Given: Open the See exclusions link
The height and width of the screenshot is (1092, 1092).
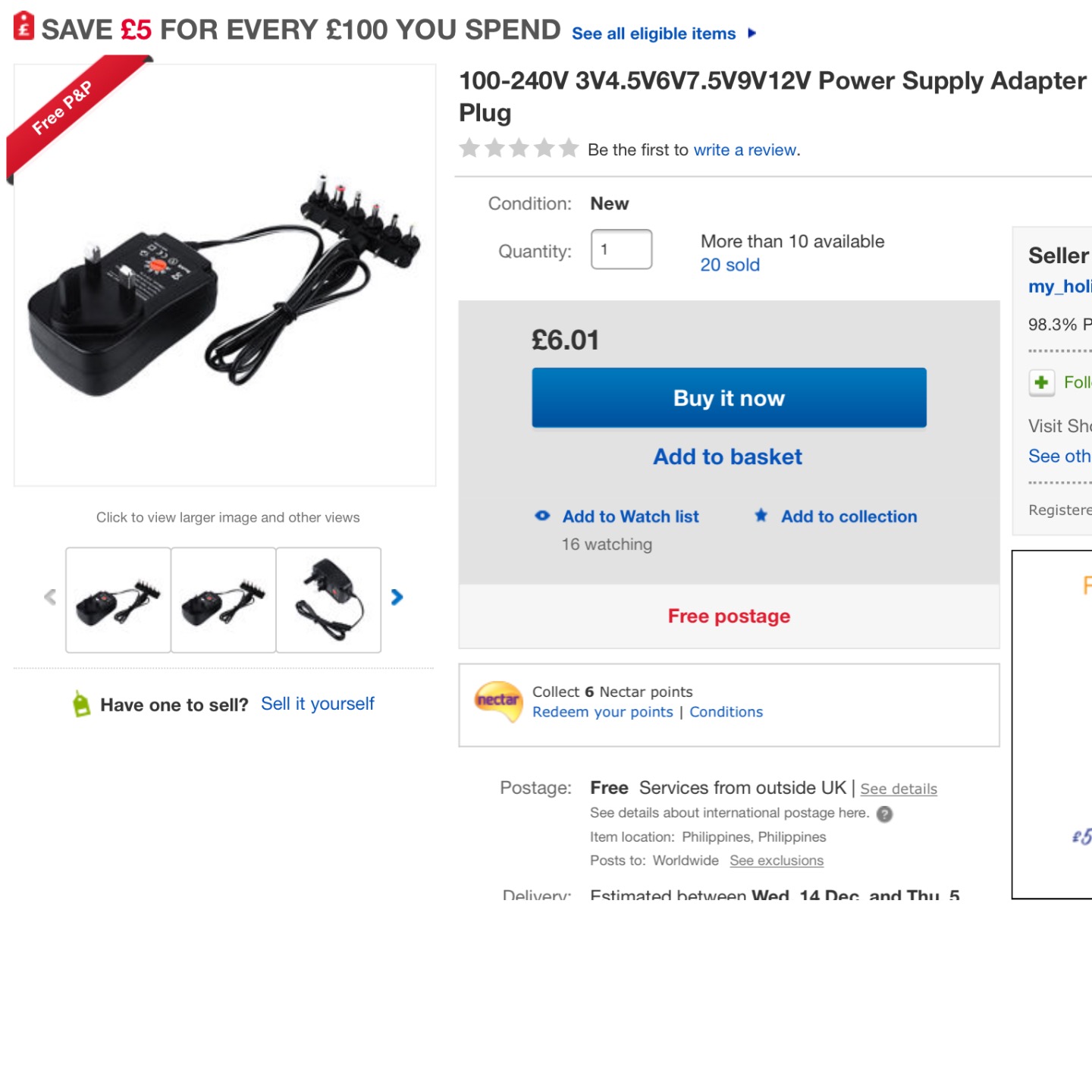Looking at the screenshot, I should [777, 861].
